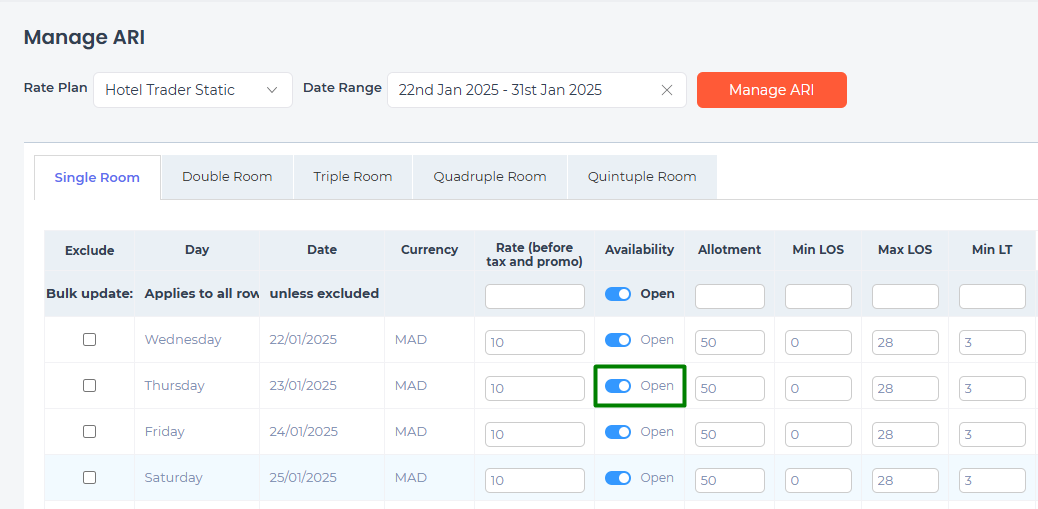Switch off Friday's availability toggle

pos(618,432)
